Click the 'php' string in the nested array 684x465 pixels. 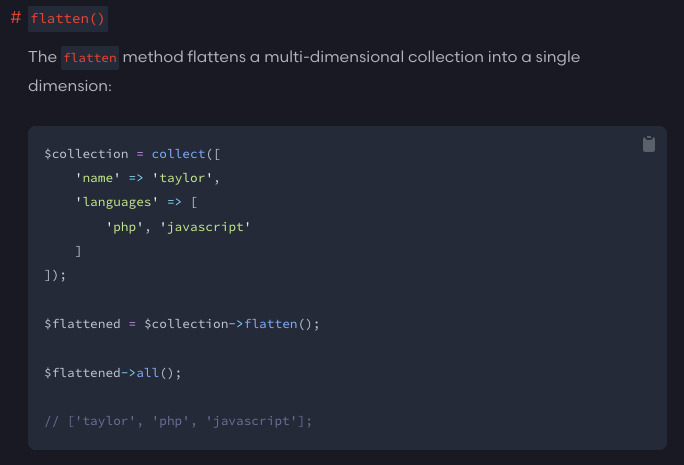[x=125, y=227]
